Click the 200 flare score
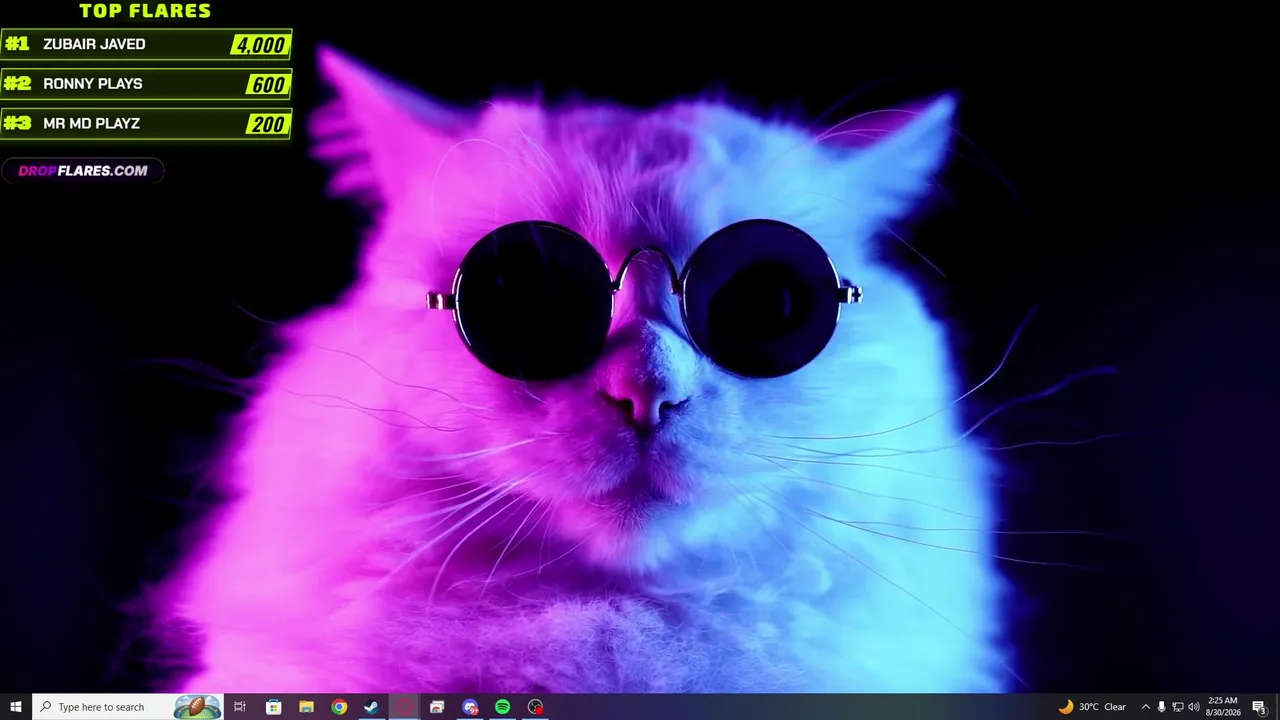1280x720 pixels. point(268,125)
